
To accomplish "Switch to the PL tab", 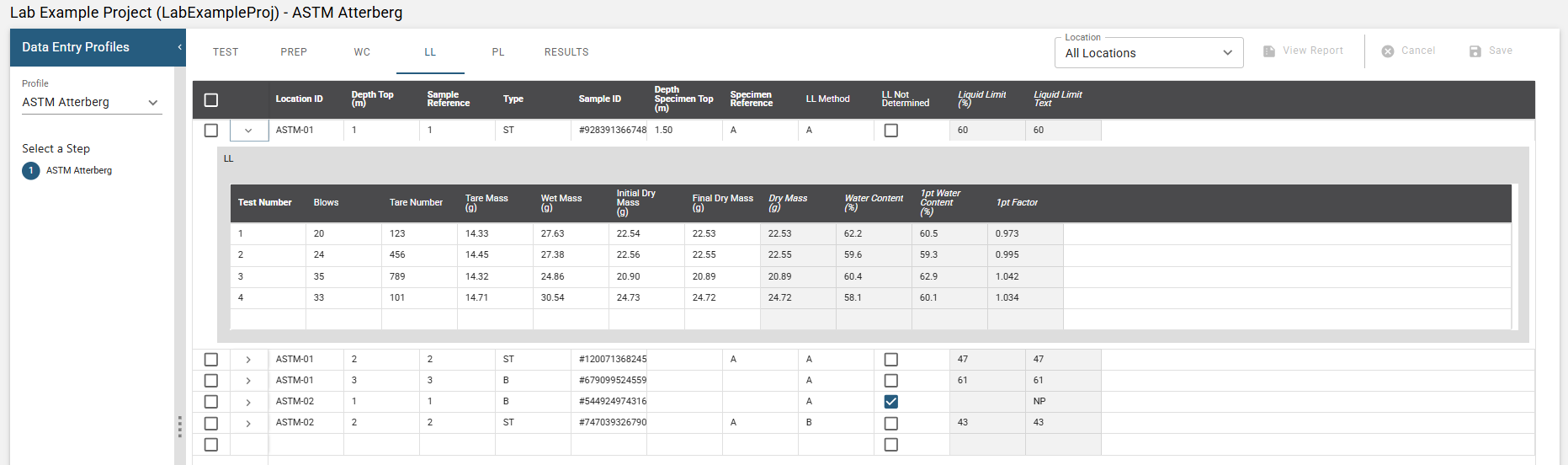I will 498,52.
